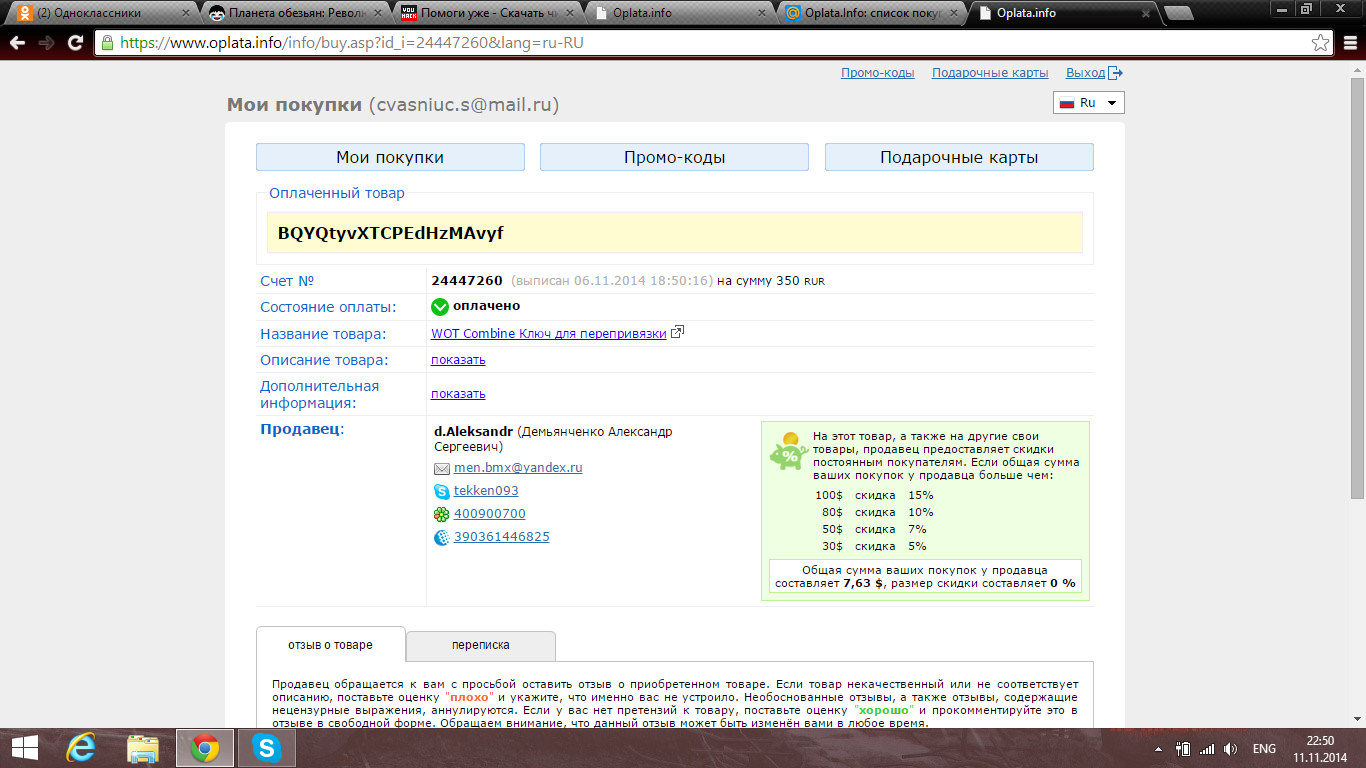1366x768 pixels.
Task: Open the Ru language dropdown
Action: 1089,103
